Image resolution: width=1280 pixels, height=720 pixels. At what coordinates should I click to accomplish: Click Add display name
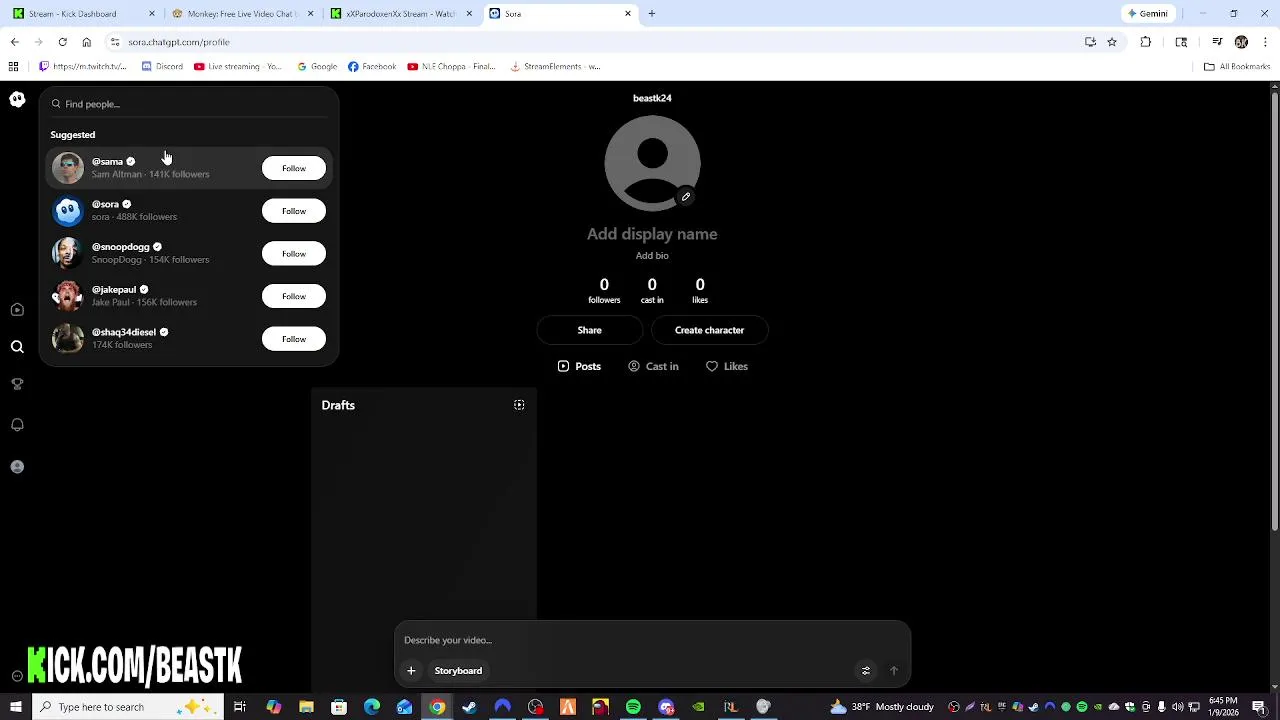(652, 234)
